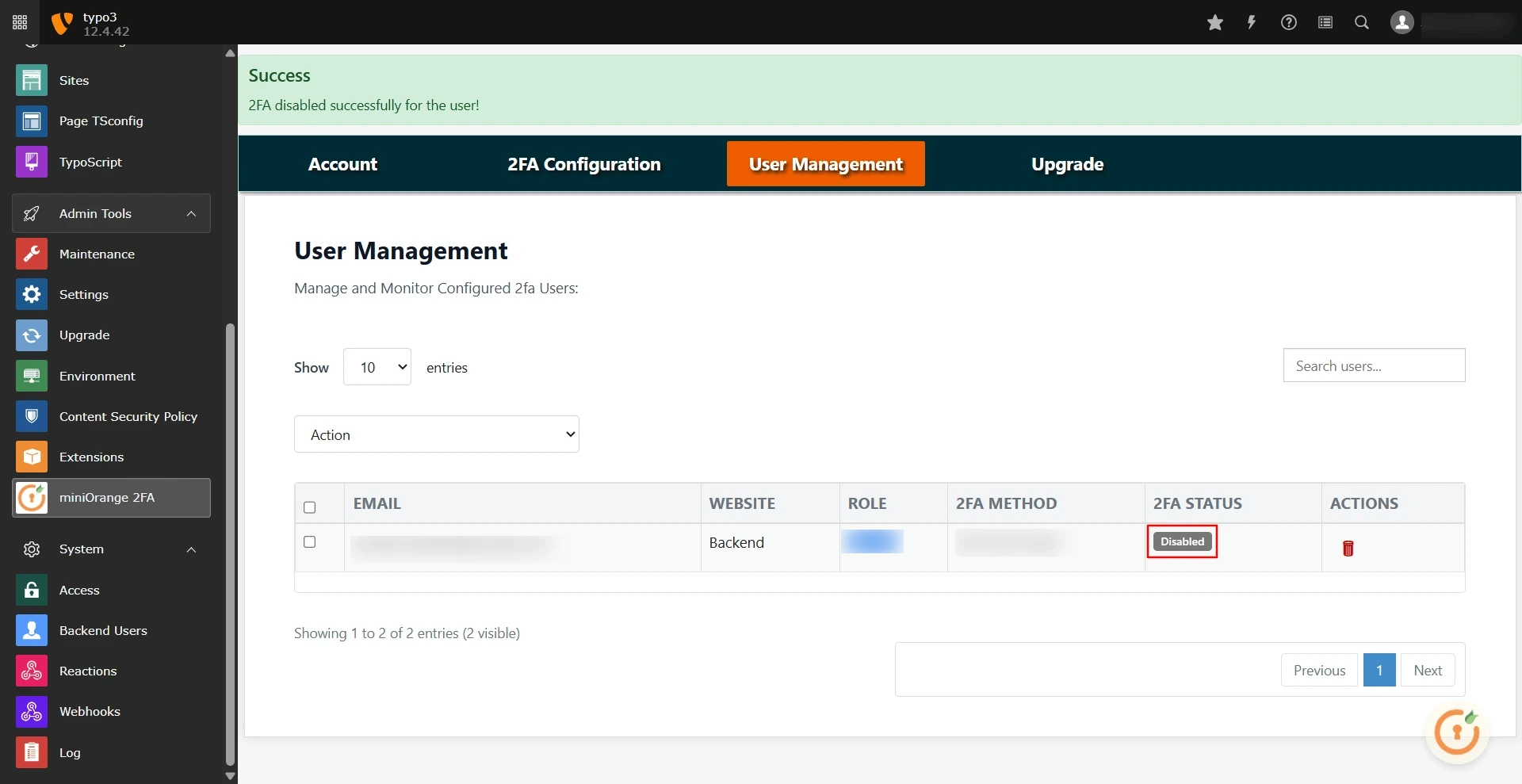Select the Reactions module icon
Image resolution: width=1522 pixels, height=784 pixels.
[30, 671]
